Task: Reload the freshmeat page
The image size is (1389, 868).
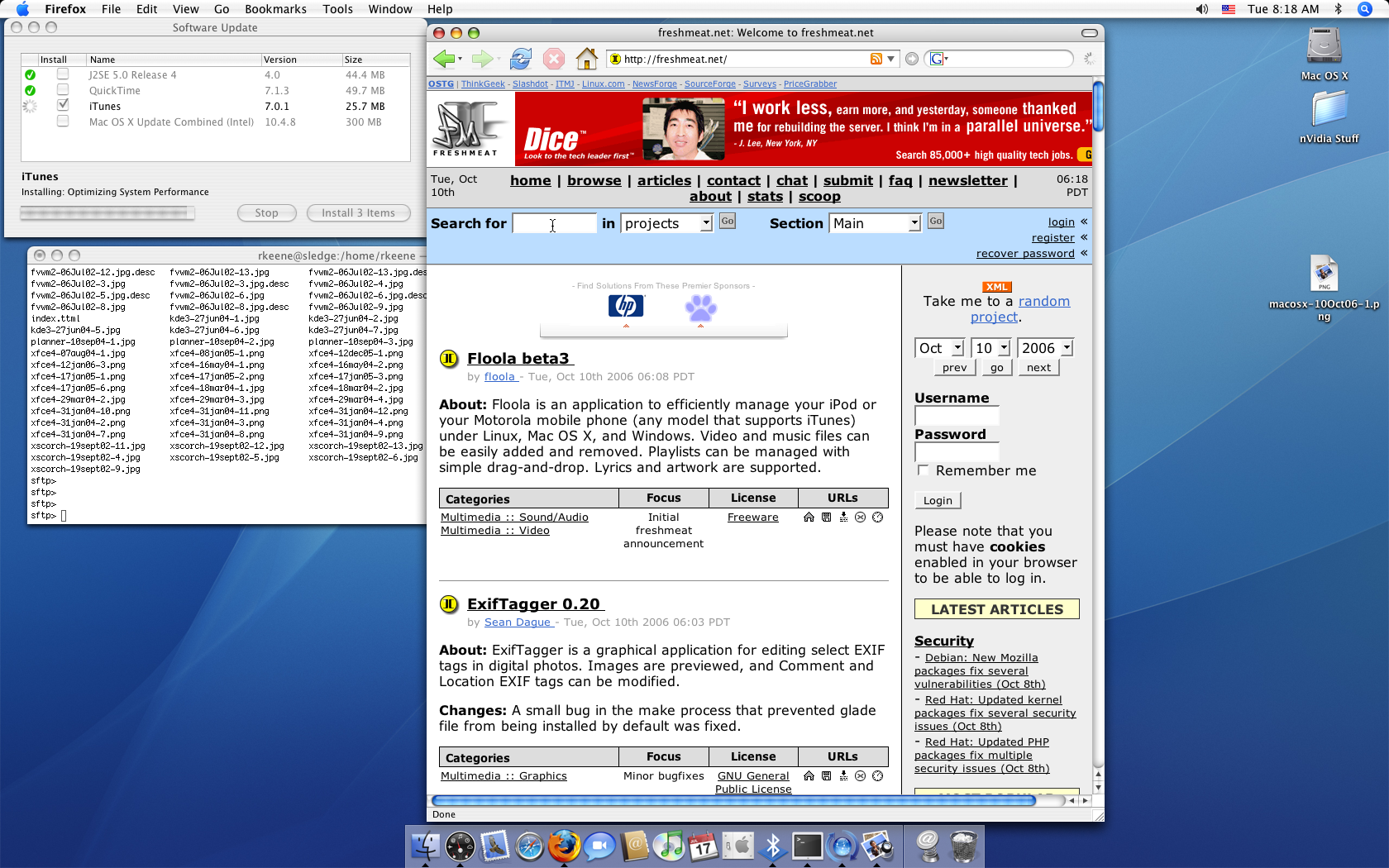Action: (520, 59)
